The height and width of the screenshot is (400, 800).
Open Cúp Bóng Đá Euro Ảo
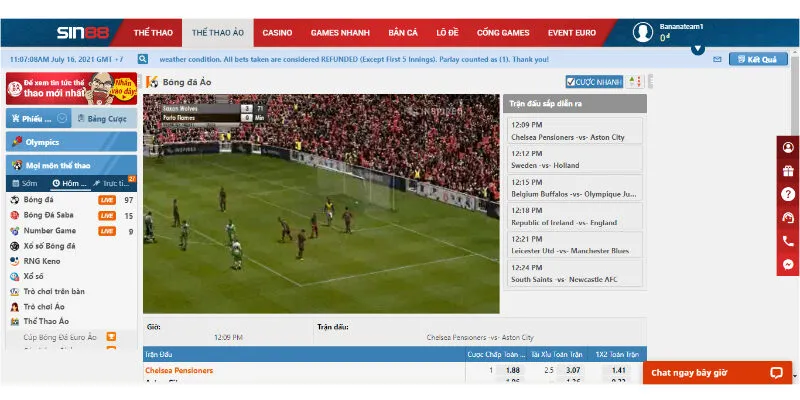click(60, 337)
